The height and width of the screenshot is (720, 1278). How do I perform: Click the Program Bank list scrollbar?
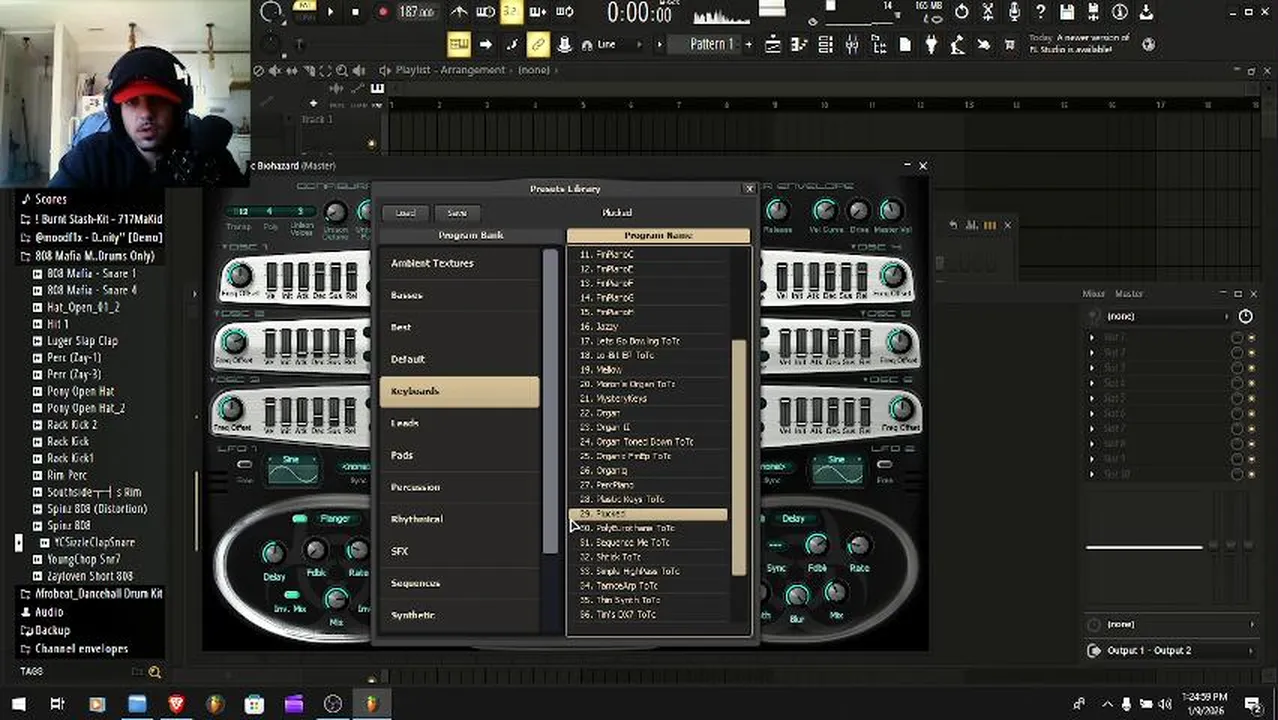pyautogui.click(x=550, y=400)
